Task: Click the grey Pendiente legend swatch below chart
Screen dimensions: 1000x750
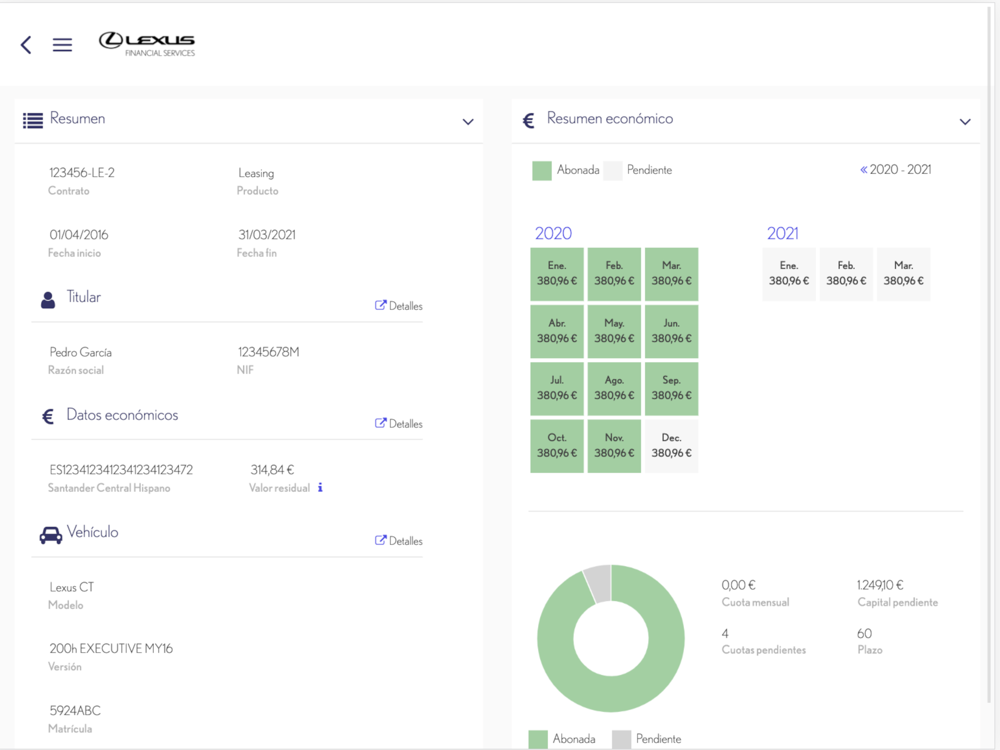Action: (x=622, y=739)
